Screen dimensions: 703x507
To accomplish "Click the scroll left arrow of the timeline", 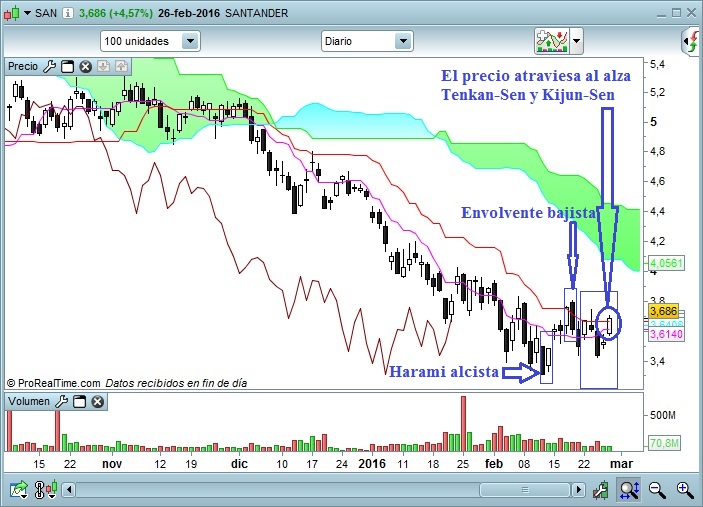I will click(x=69, y=490).
